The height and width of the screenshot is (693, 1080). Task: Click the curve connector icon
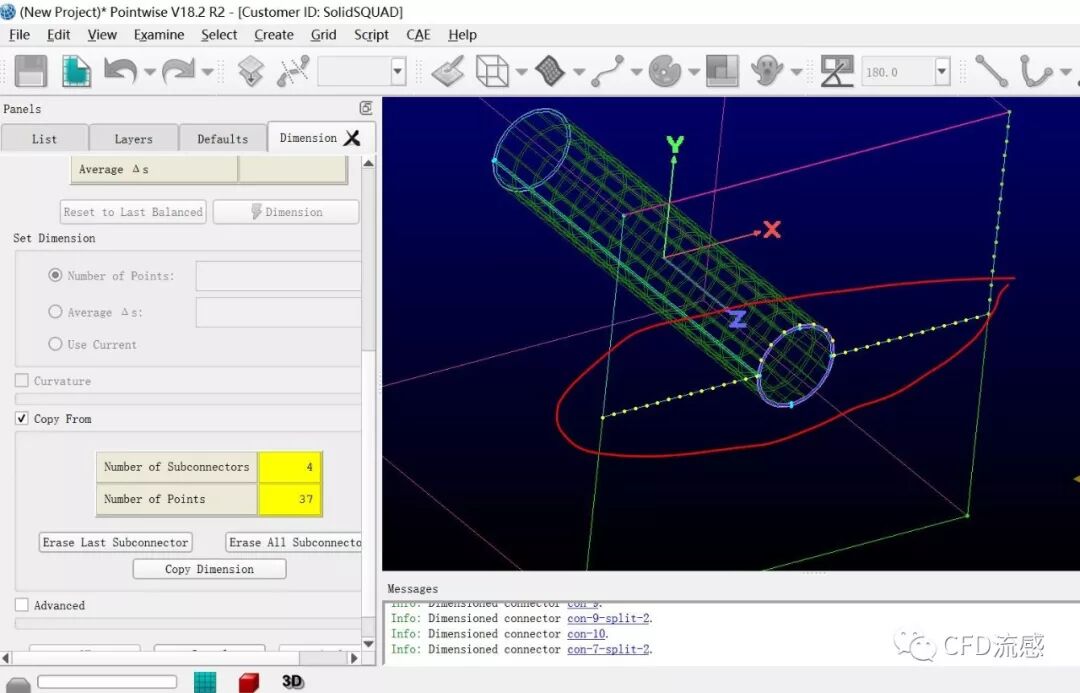coord(608,71)
